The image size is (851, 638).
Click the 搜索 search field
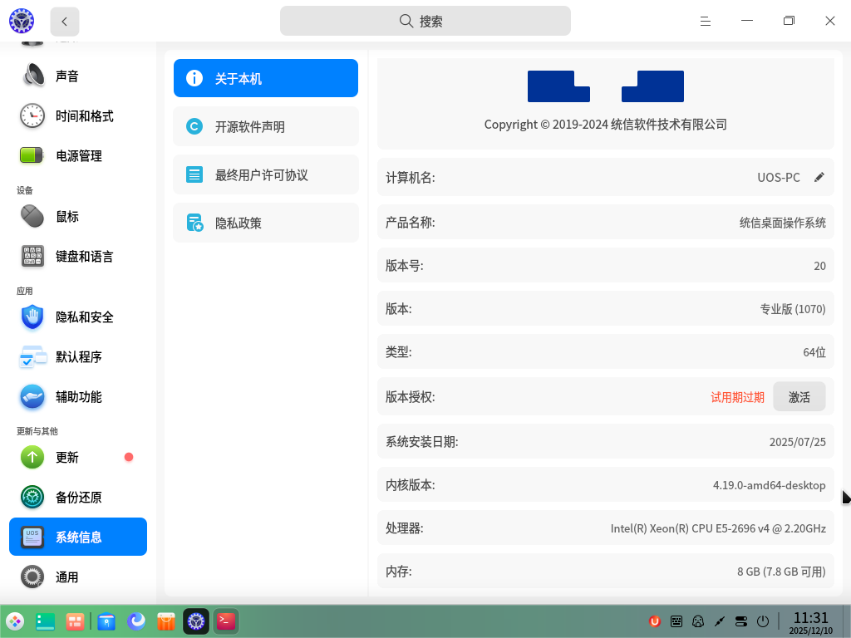pos(424,20)
